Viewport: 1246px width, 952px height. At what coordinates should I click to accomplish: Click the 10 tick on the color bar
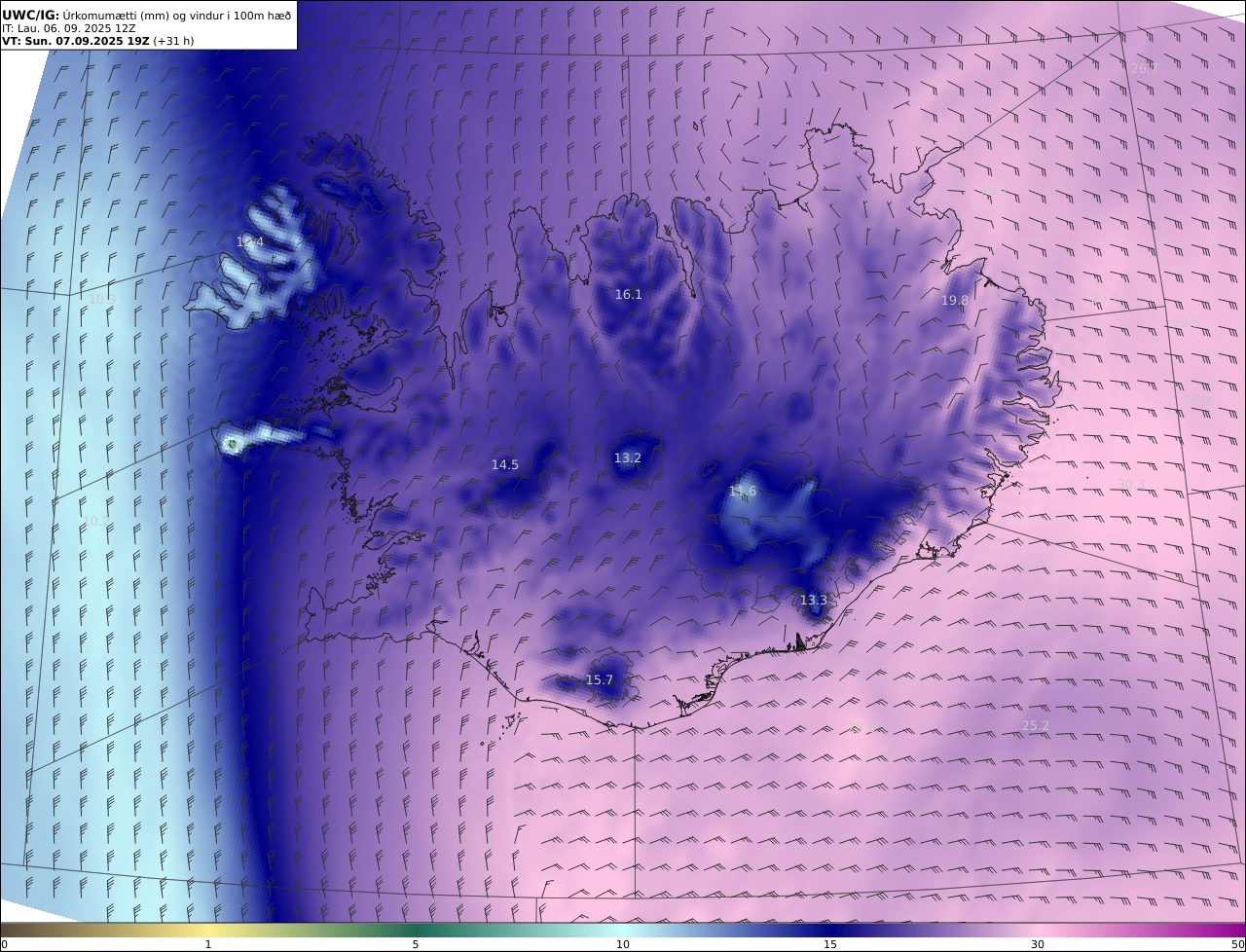[623, 944]
